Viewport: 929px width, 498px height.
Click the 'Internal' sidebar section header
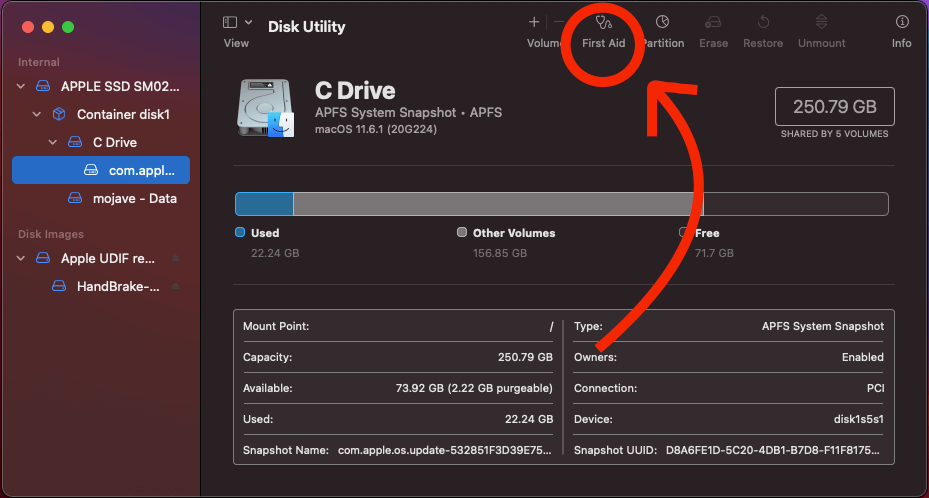point(39,62)
